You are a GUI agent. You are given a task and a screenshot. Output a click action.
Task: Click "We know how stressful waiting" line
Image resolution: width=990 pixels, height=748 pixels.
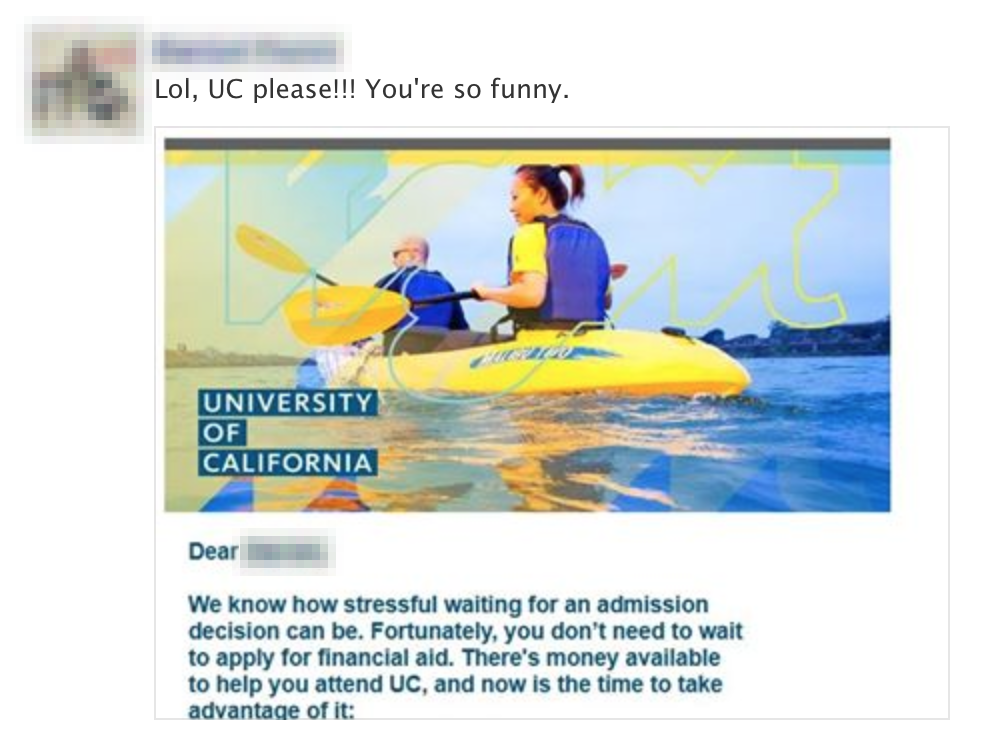(x=447, y=605)
